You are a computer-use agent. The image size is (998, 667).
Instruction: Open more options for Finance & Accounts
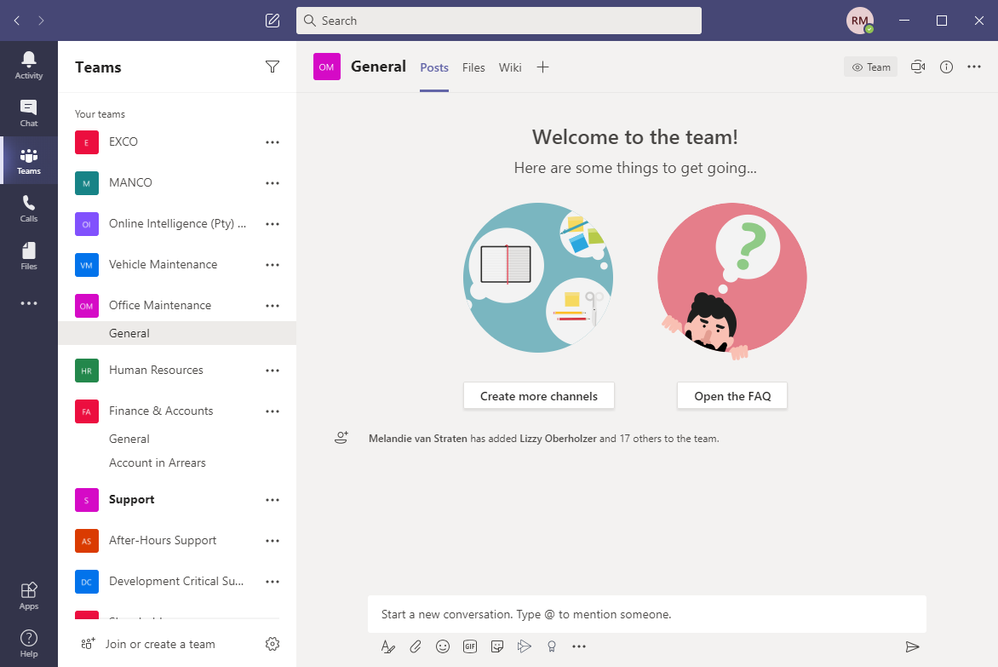tap(272, 411)
